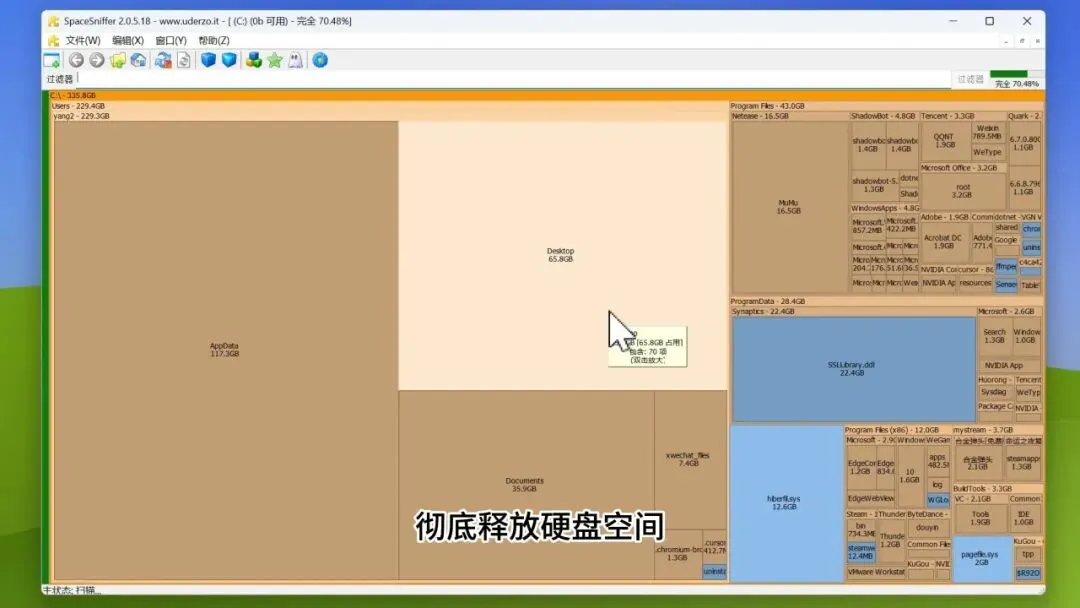Open the 文件(W) menu
The height and width of the screenshot is (608, 1080).
83,41
